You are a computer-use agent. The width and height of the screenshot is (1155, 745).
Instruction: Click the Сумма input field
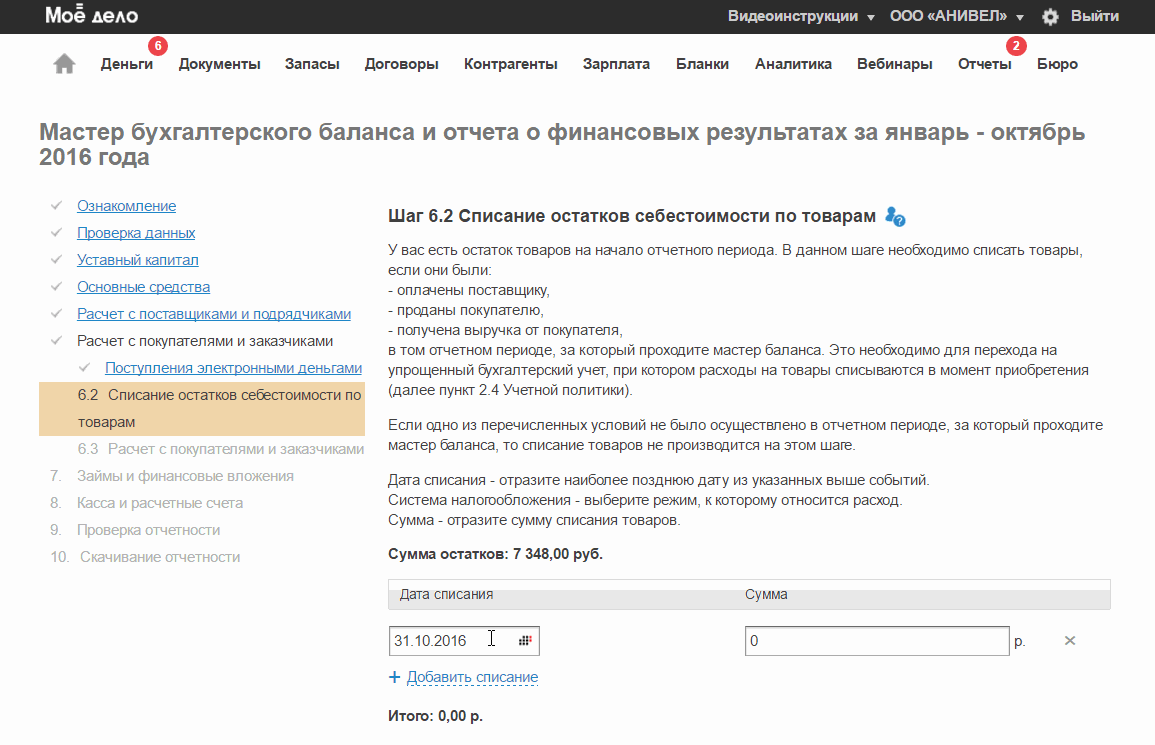(876, 641)
